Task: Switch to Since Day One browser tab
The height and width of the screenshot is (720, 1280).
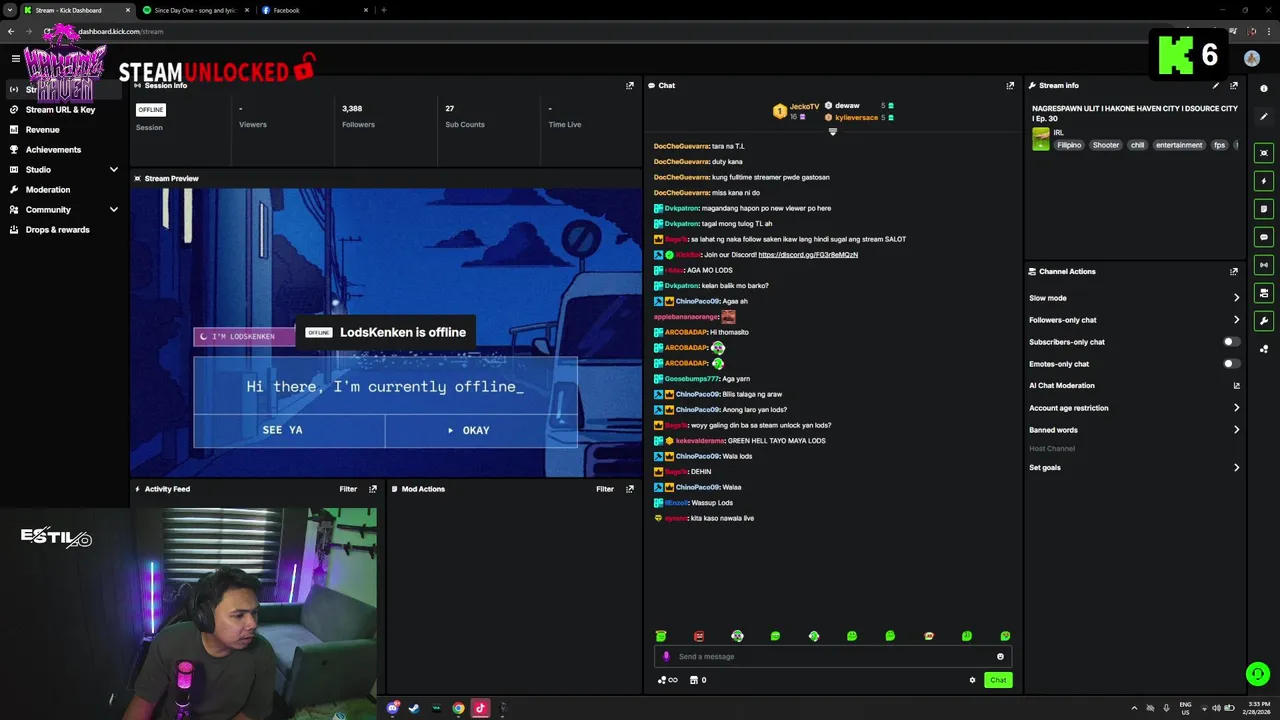Action: coord(195,10)
